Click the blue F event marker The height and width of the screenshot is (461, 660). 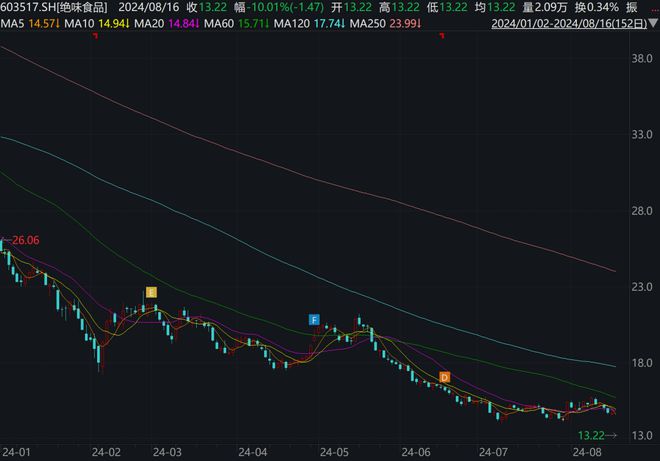(314, 320)
